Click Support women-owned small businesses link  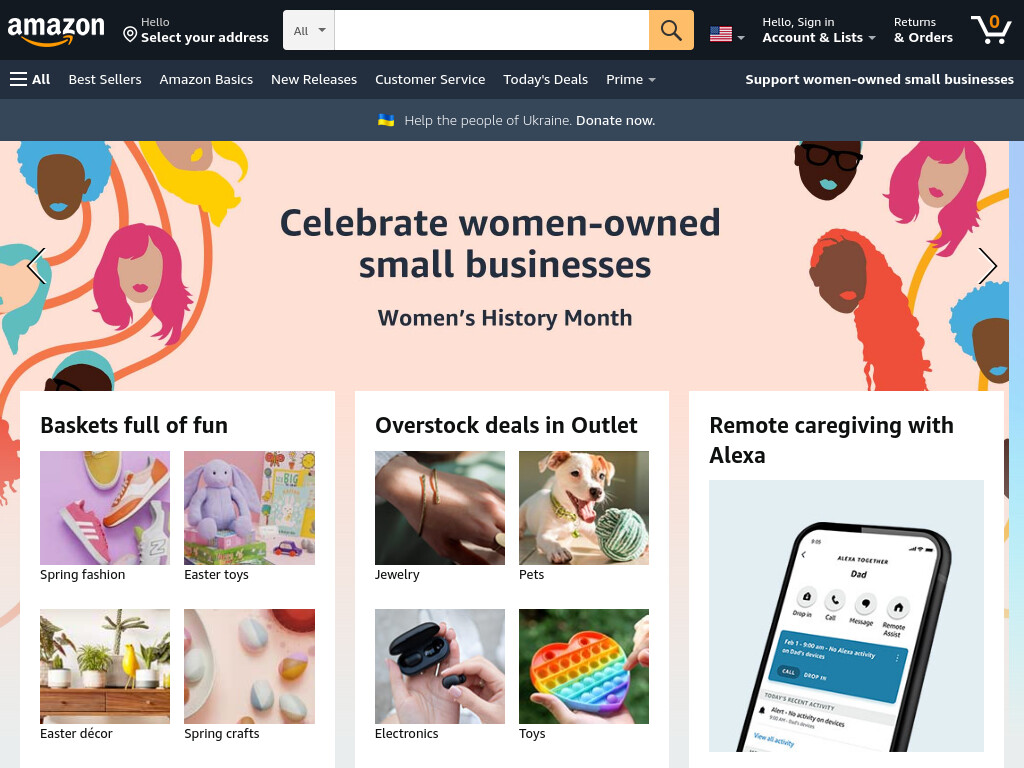coord(879,79)
